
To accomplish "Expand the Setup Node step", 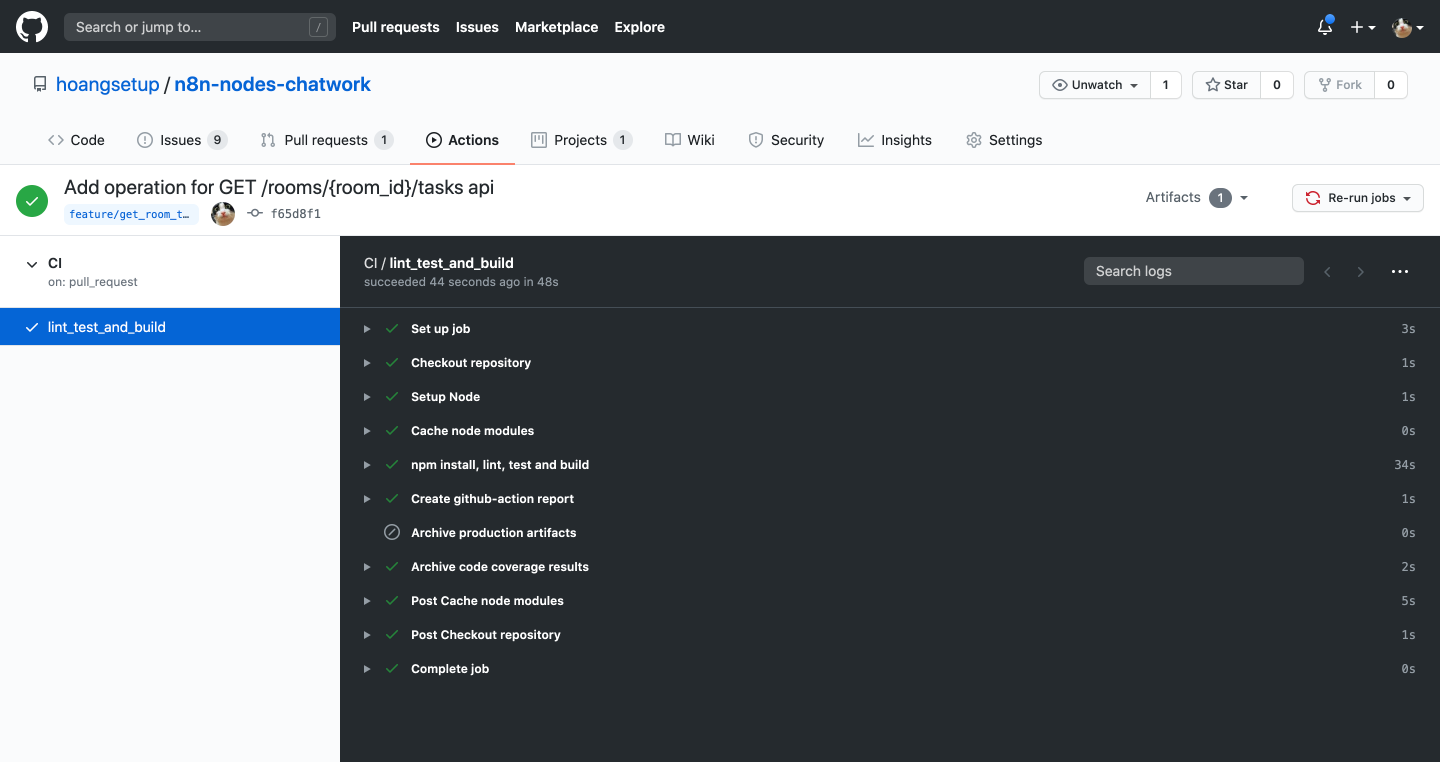I will click(367, 397).
